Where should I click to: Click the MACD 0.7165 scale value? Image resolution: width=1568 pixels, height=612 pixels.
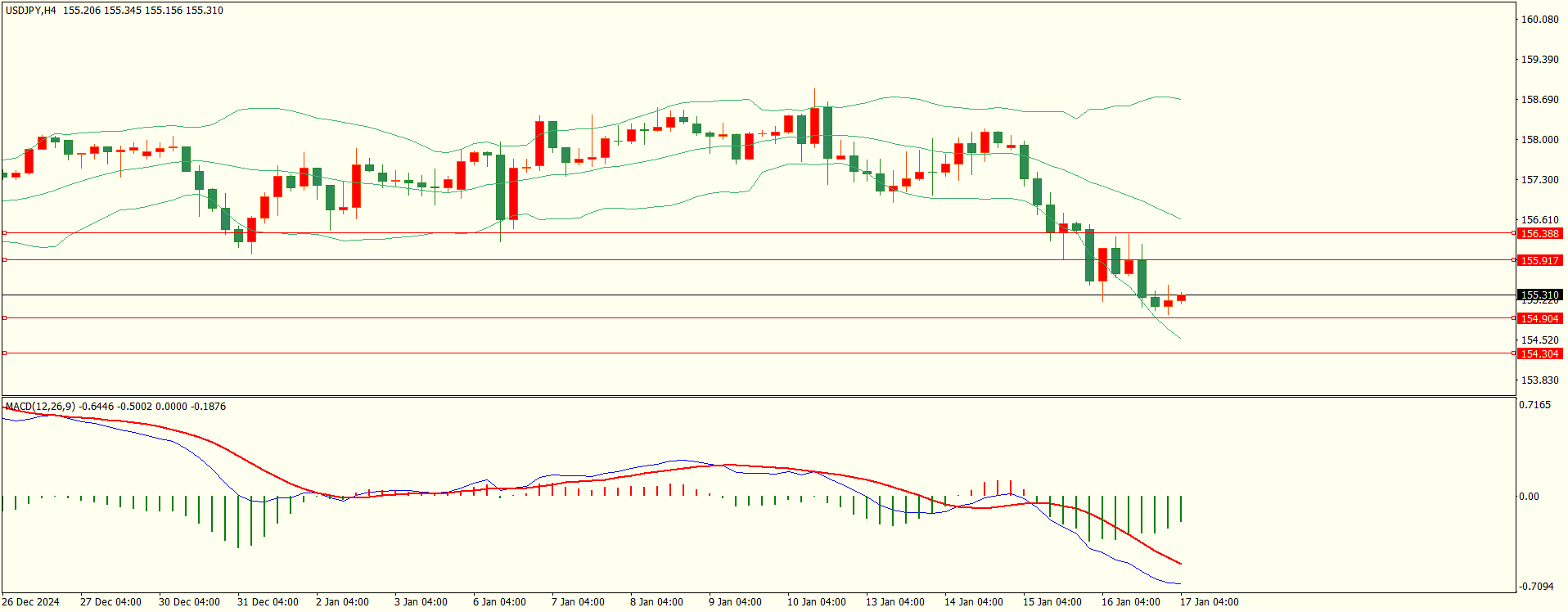(x=1534, y=405)
